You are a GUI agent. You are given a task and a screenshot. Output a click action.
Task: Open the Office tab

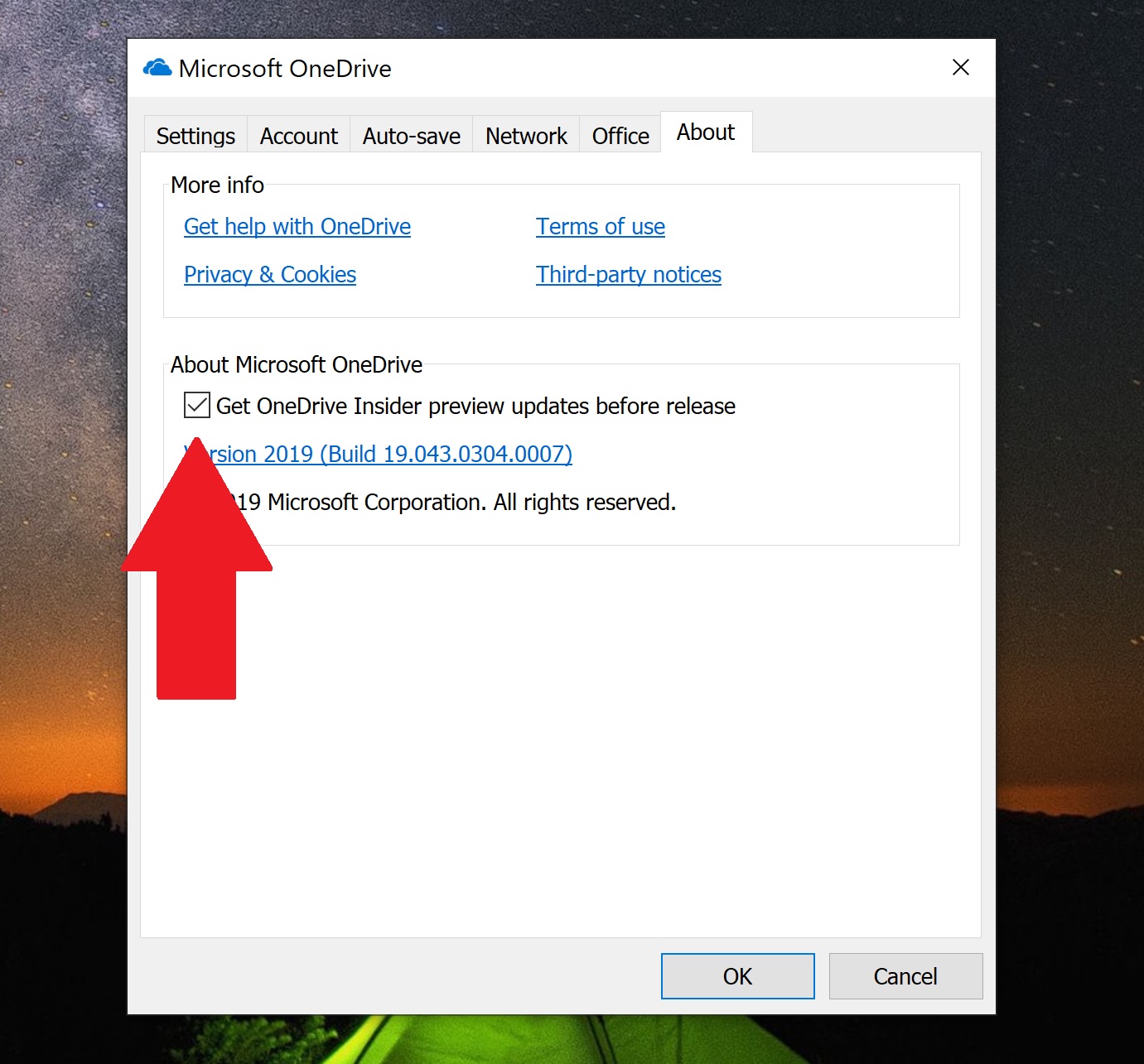point(620,135)
